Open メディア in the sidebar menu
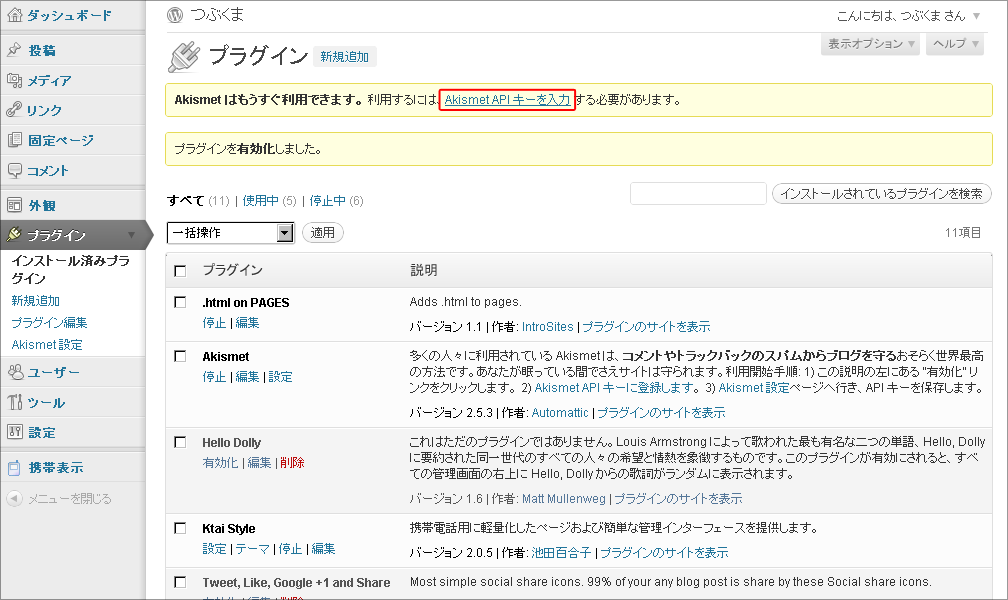Screen dimensions: 1008x600 [x=49, y=81]
